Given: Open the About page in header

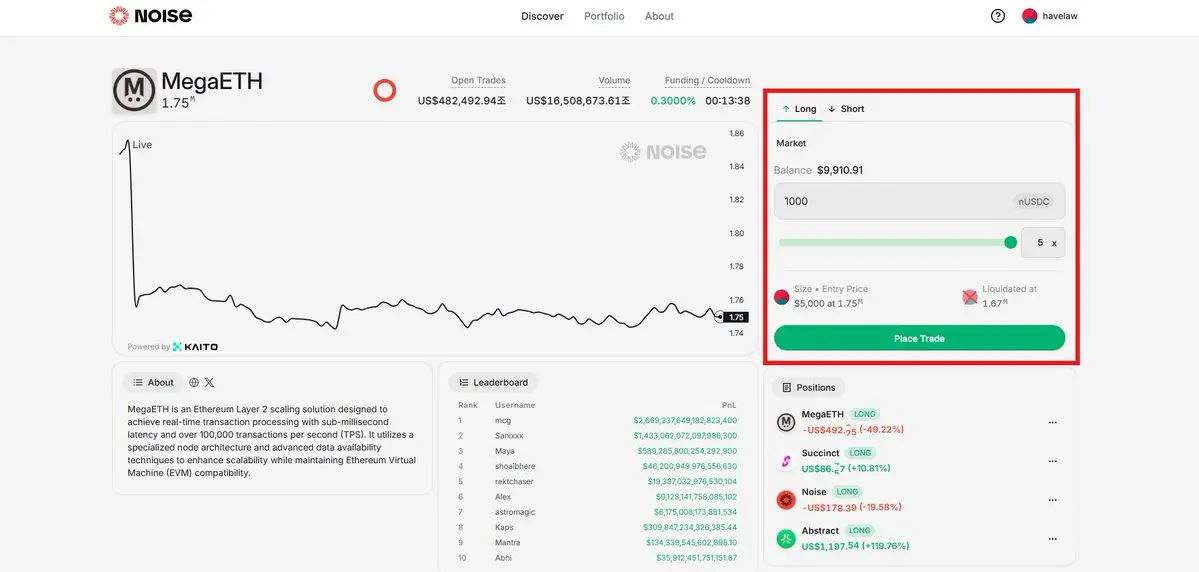Looking at the screenshot, I should (659, 16).
